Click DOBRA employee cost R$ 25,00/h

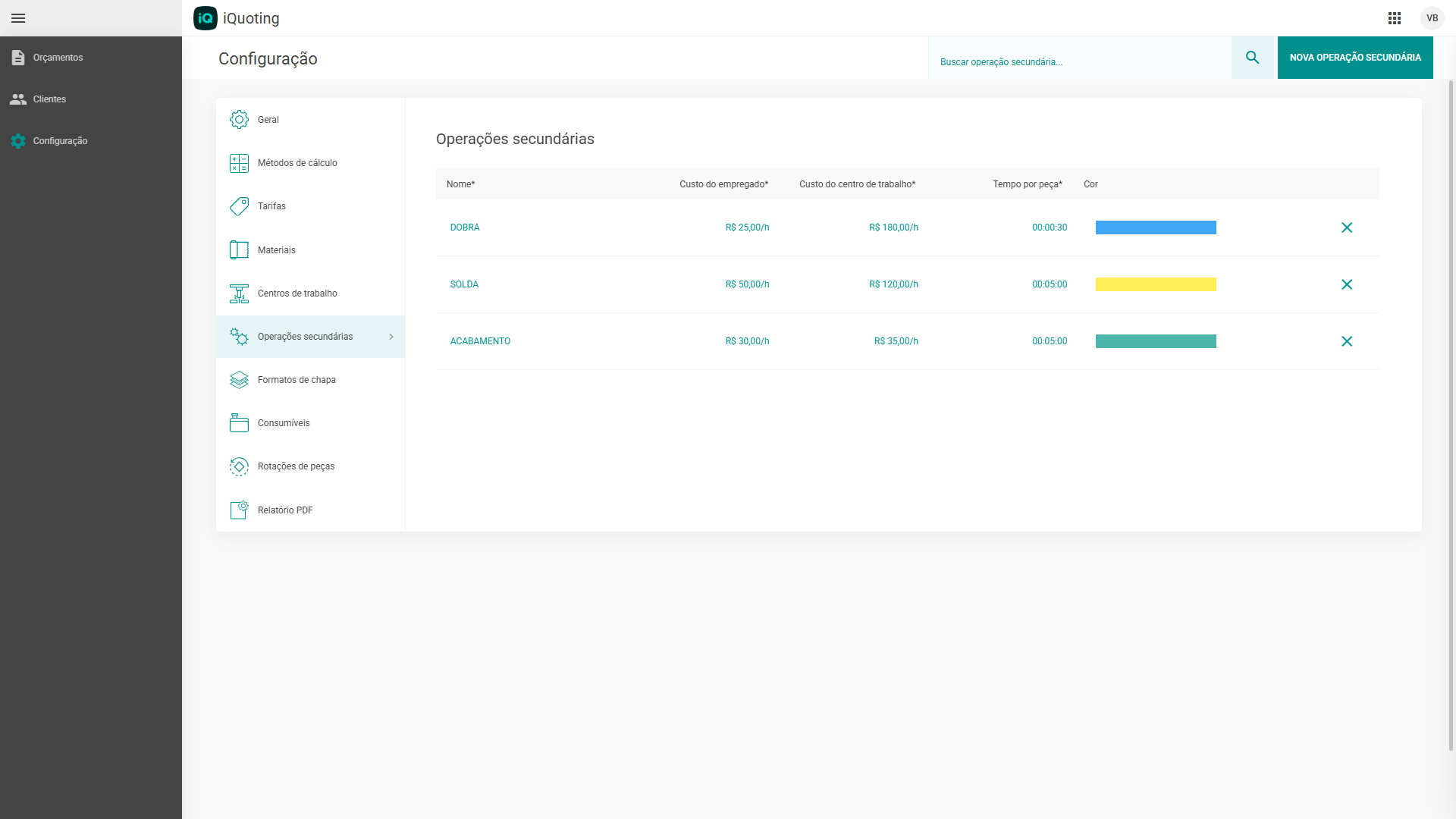point(747,227)
